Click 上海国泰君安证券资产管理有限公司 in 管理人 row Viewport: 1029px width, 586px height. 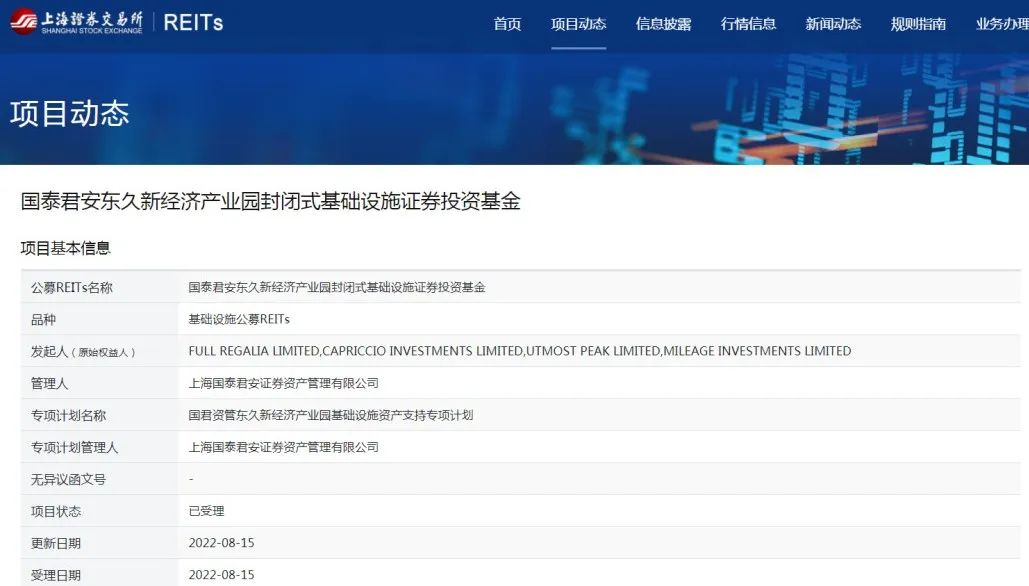284,383
